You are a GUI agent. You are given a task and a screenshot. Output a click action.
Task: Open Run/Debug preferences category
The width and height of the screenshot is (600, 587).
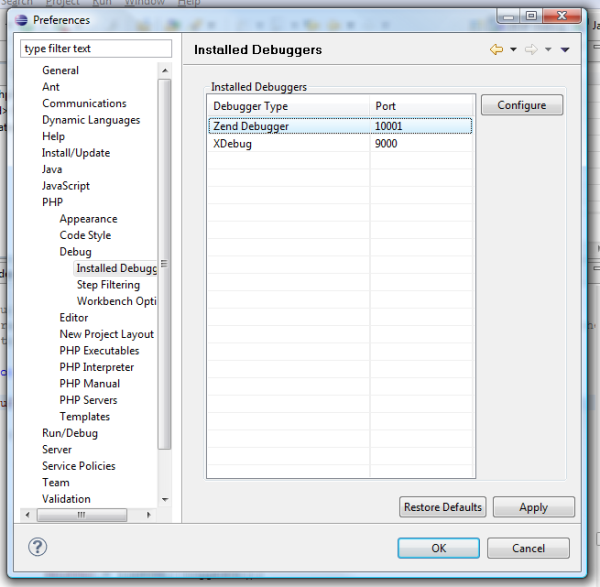70,433
